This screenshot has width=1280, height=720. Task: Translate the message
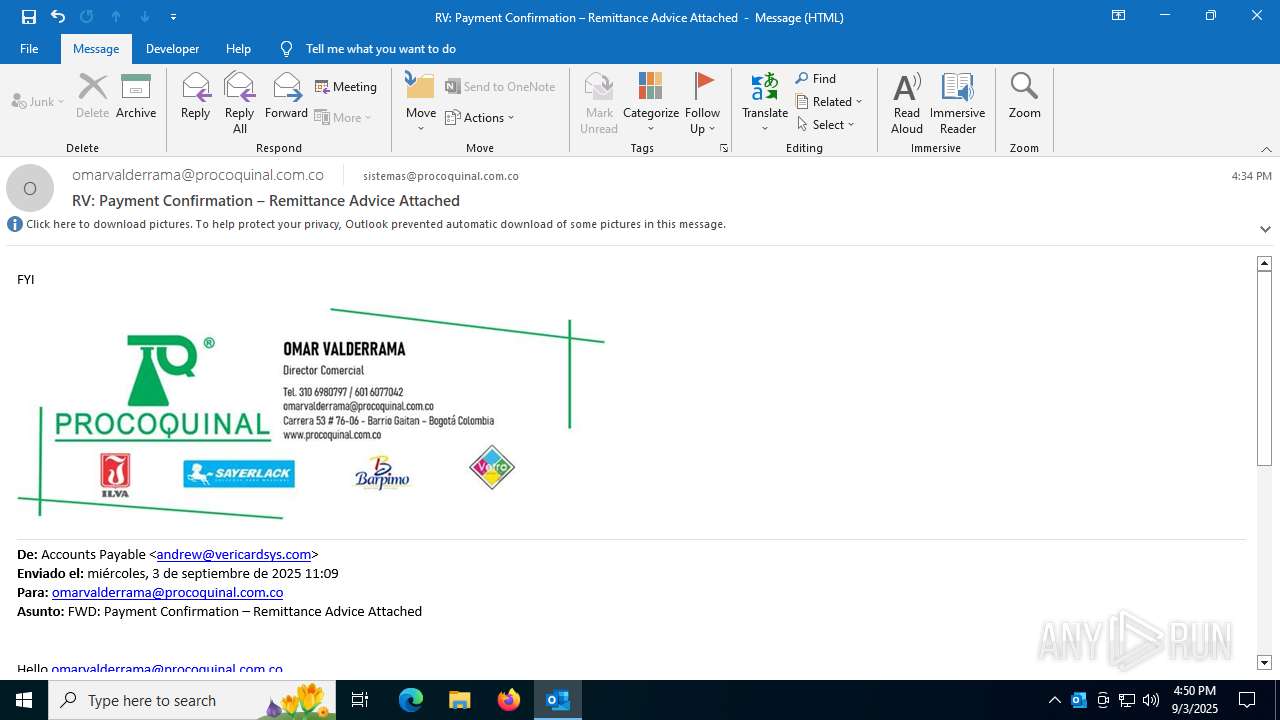point(765,103)
